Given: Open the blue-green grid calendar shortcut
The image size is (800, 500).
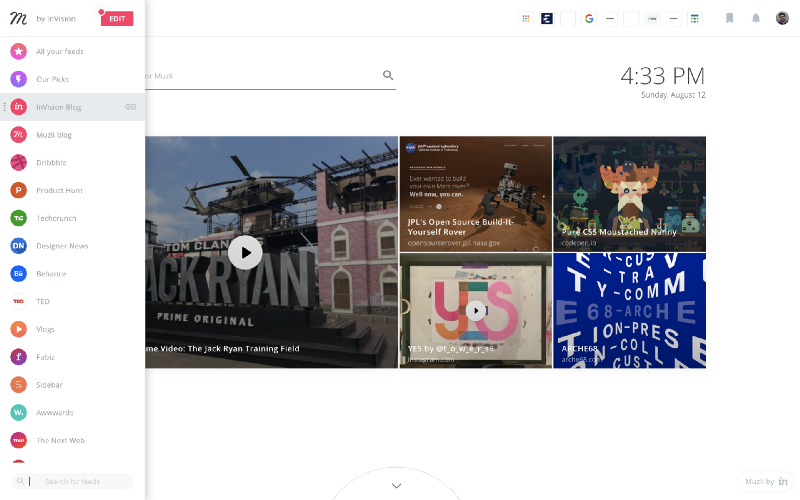Looking at the screenshot, I should tap(694, 19).
